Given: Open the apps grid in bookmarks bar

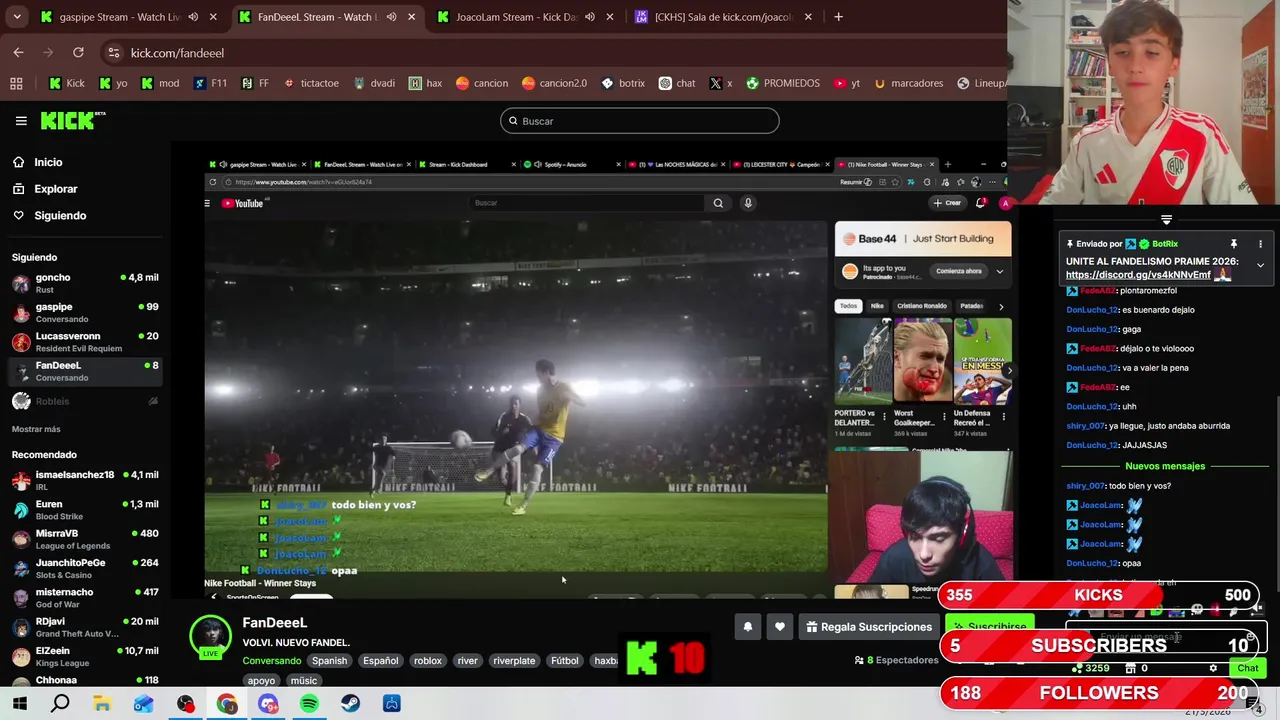Looking at the screenshot, I should 16,83.
